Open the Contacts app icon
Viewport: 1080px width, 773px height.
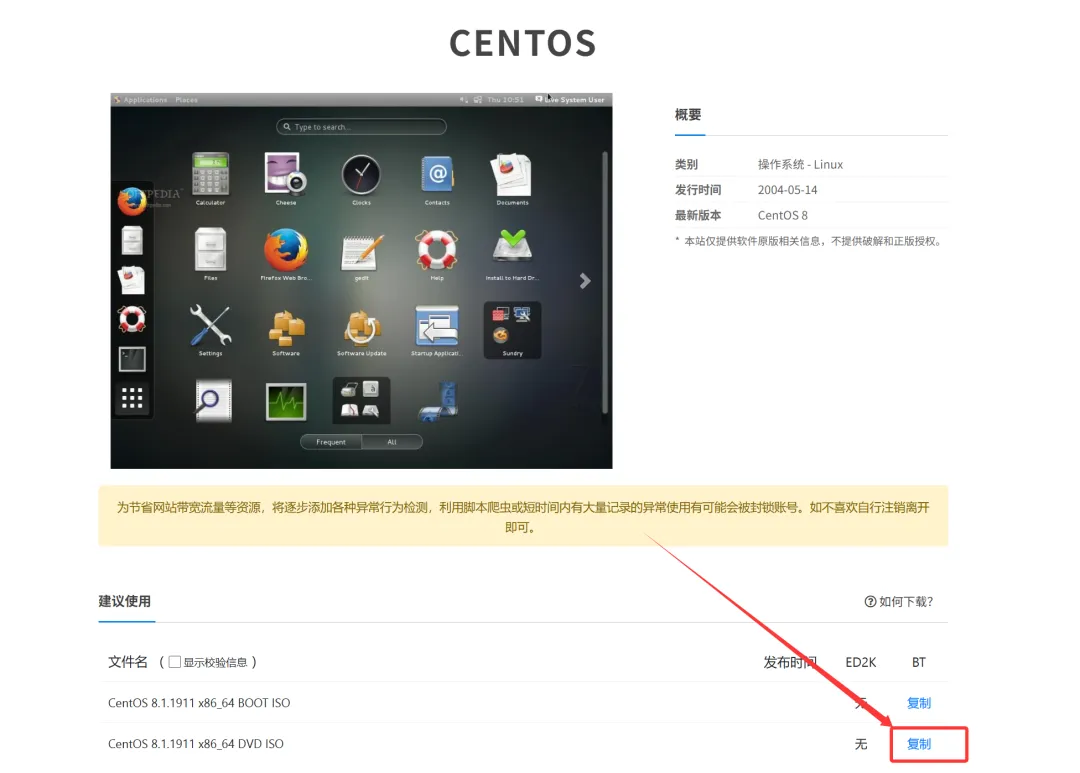(437, 174)
